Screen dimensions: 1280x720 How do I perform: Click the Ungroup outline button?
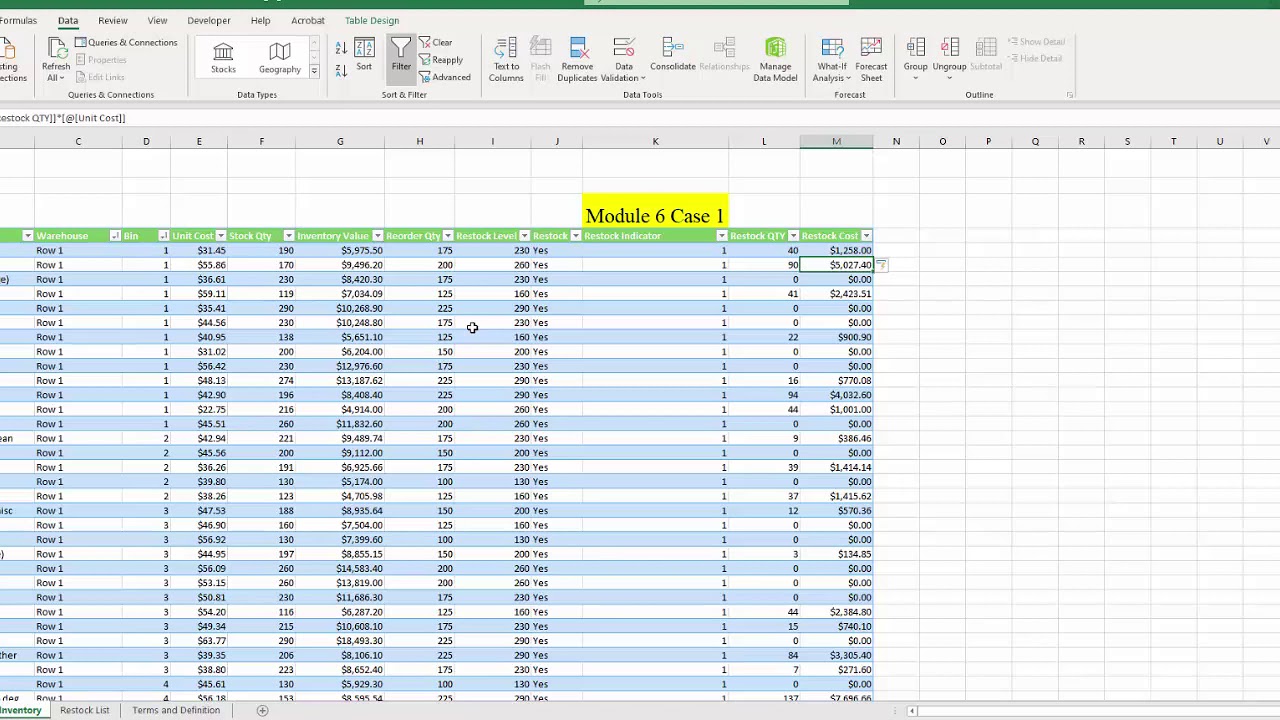949,60
